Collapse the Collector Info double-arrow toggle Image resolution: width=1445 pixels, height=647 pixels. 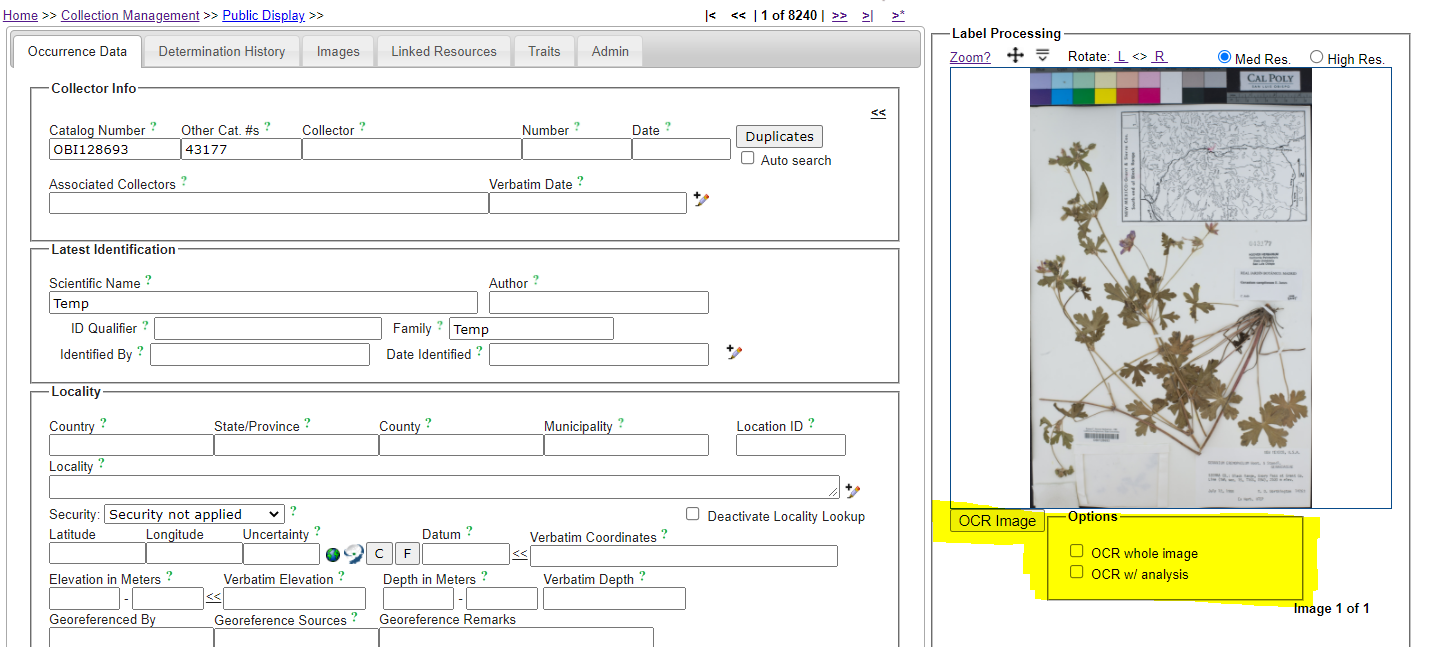[878, 113]
